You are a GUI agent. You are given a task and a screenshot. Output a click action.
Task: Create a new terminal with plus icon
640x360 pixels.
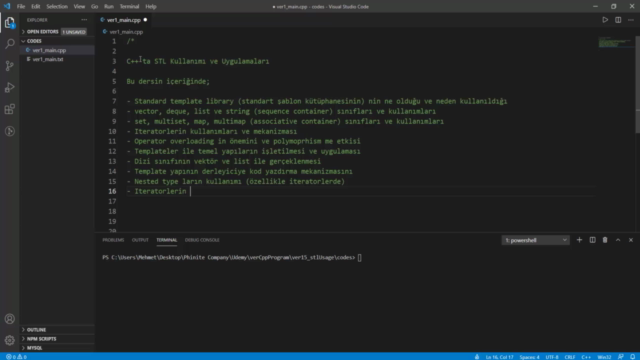[579, 240]
